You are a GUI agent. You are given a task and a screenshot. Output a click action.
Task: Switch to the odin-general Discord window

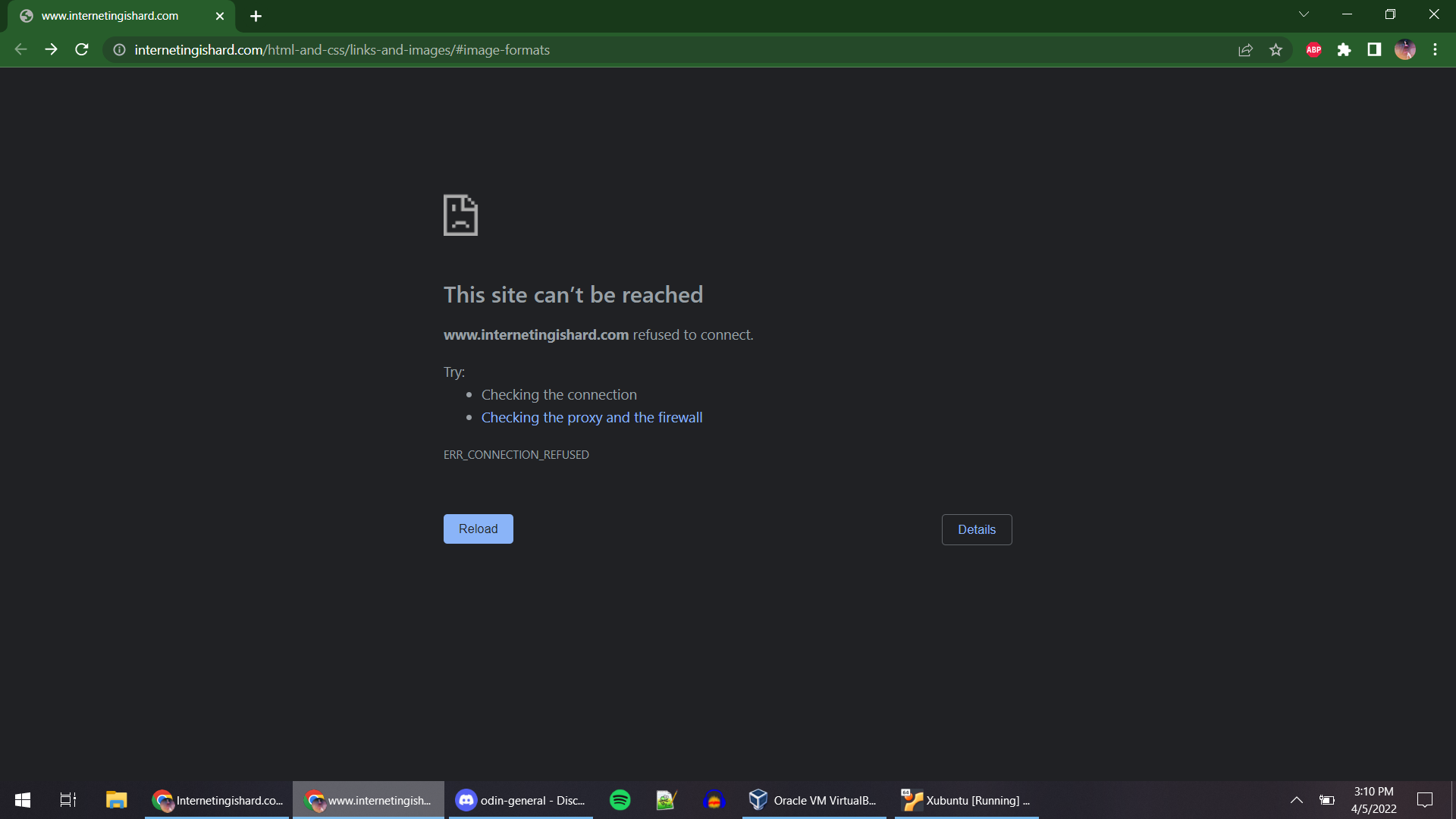(520, 799)
